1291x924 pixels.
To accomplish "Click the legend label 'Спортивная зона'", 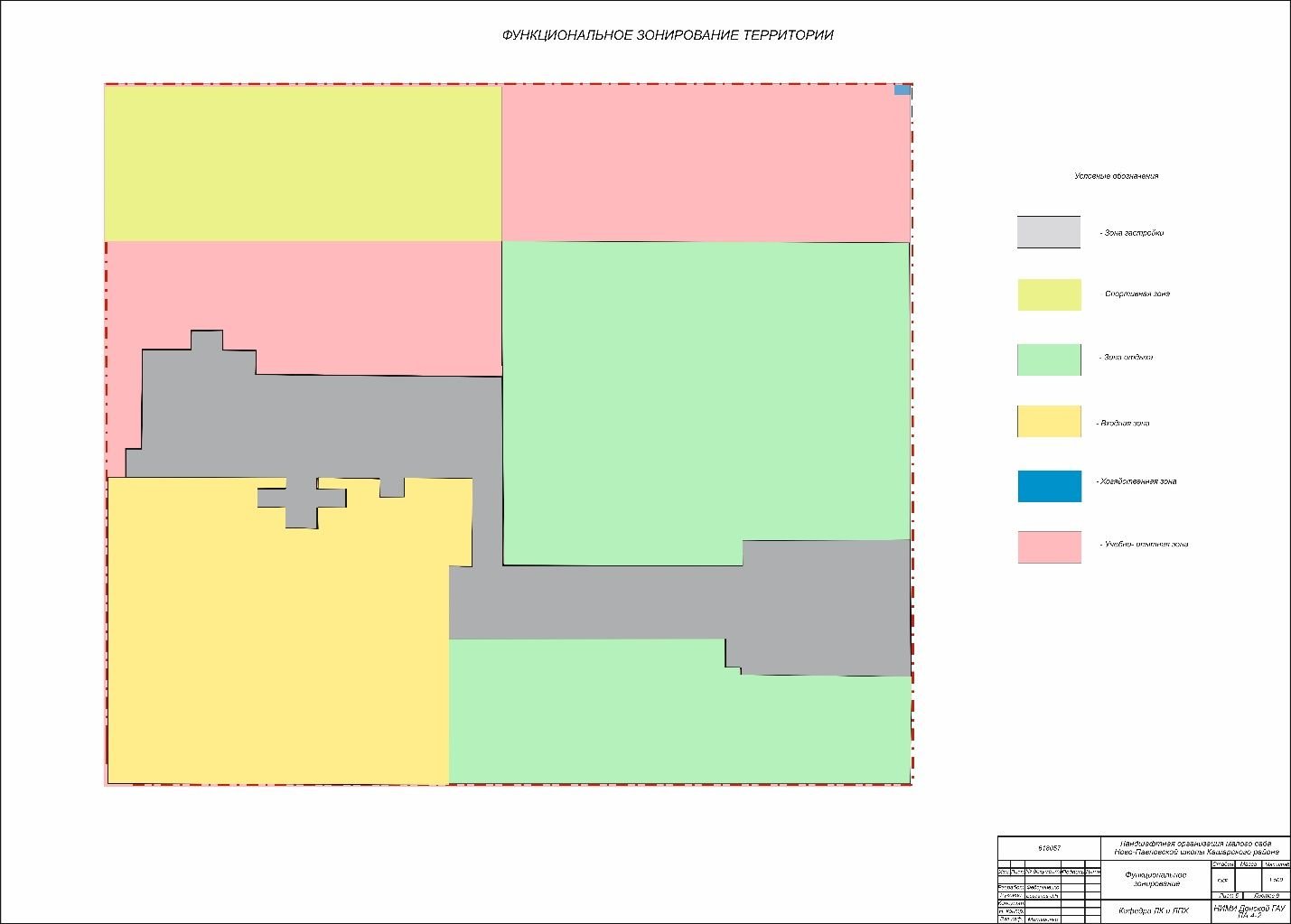I will point(1137,294).
